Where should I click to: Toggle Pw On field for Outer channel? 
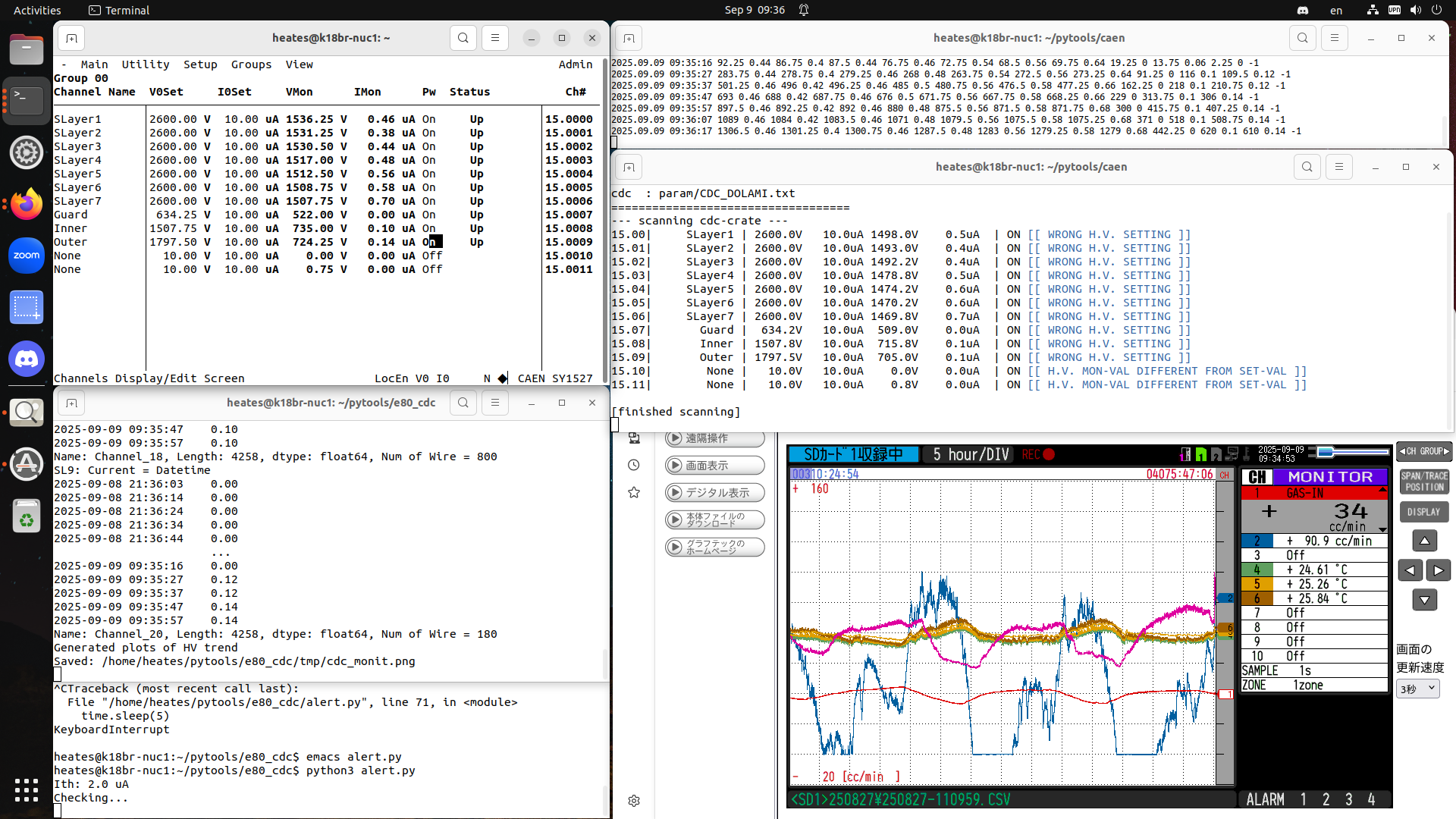click(x=432, y=242)
